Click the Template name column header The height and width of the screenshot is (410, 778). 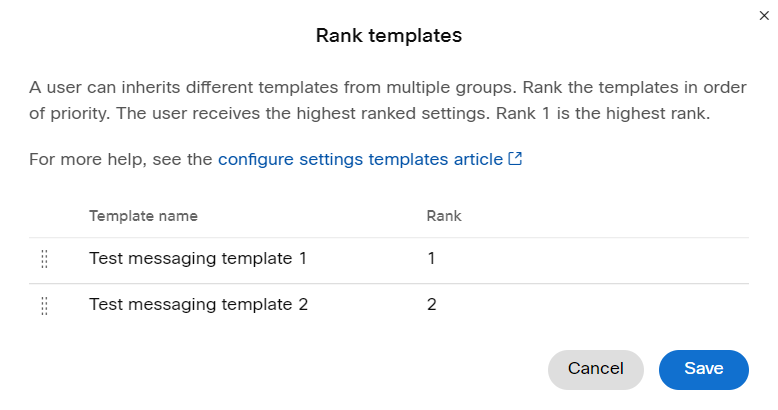143,216
